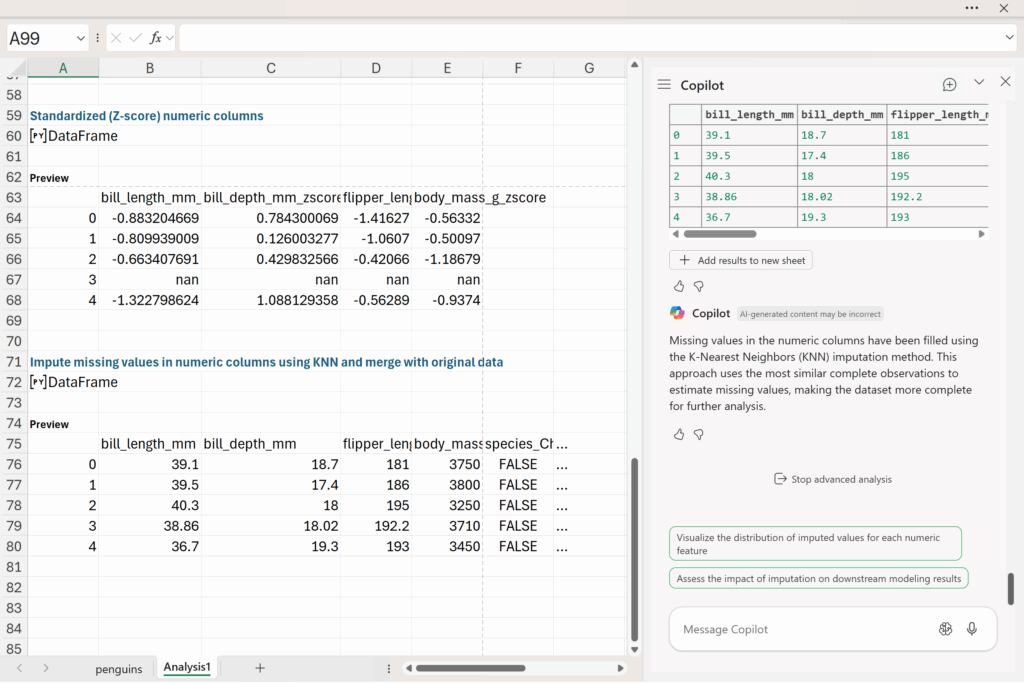The height and width of the screenshot is (683, 1024).
Task: Click the add new sheet plus icon
Action: click(260, 668)
